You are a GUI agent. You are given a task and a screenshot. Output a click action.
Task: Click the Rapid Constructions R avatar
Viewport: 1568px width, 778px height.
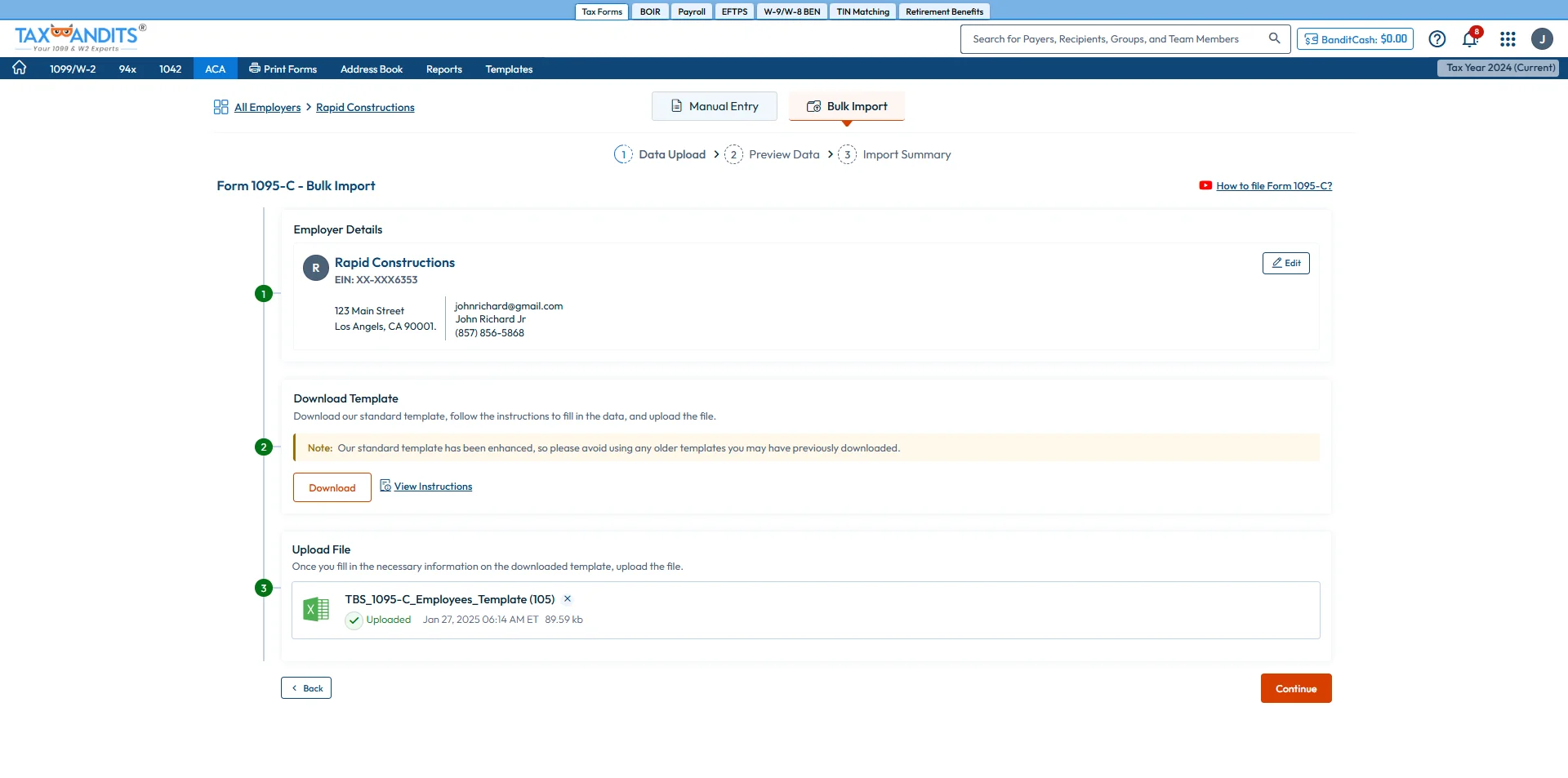point(316,268)
